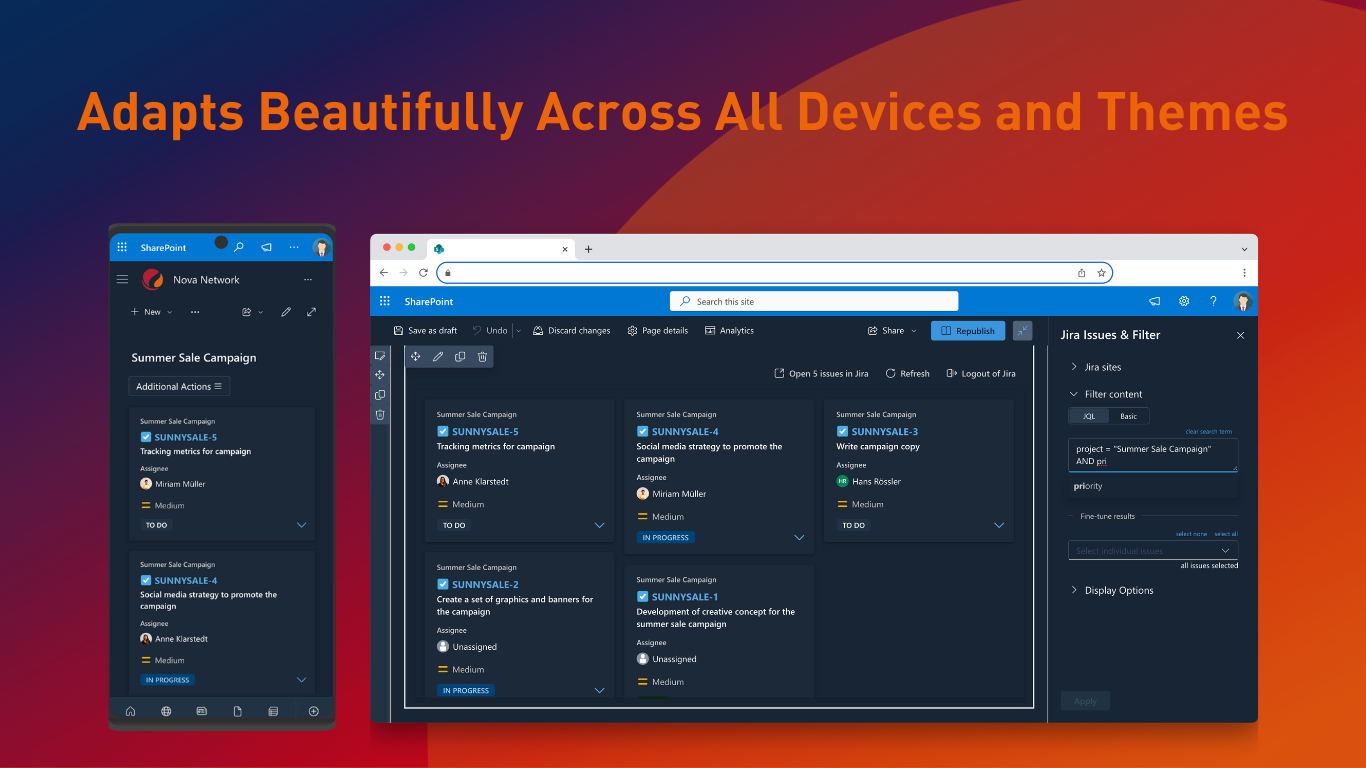The image size is (1366, 768).
Task: Click the move web part icon
Action: [x=415, y=357]
